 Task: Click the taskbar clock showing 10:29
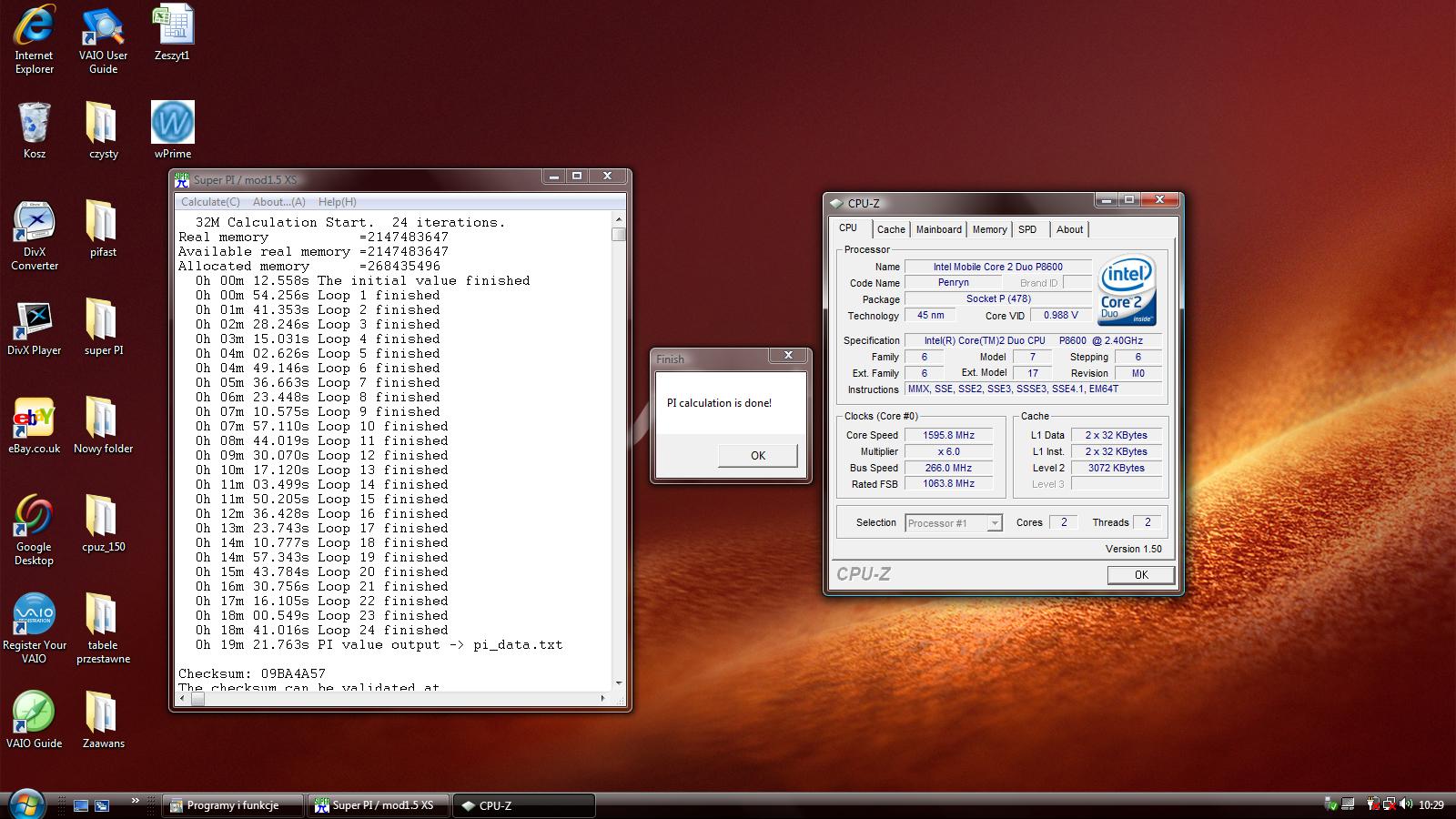click(x=1431, y=804)
